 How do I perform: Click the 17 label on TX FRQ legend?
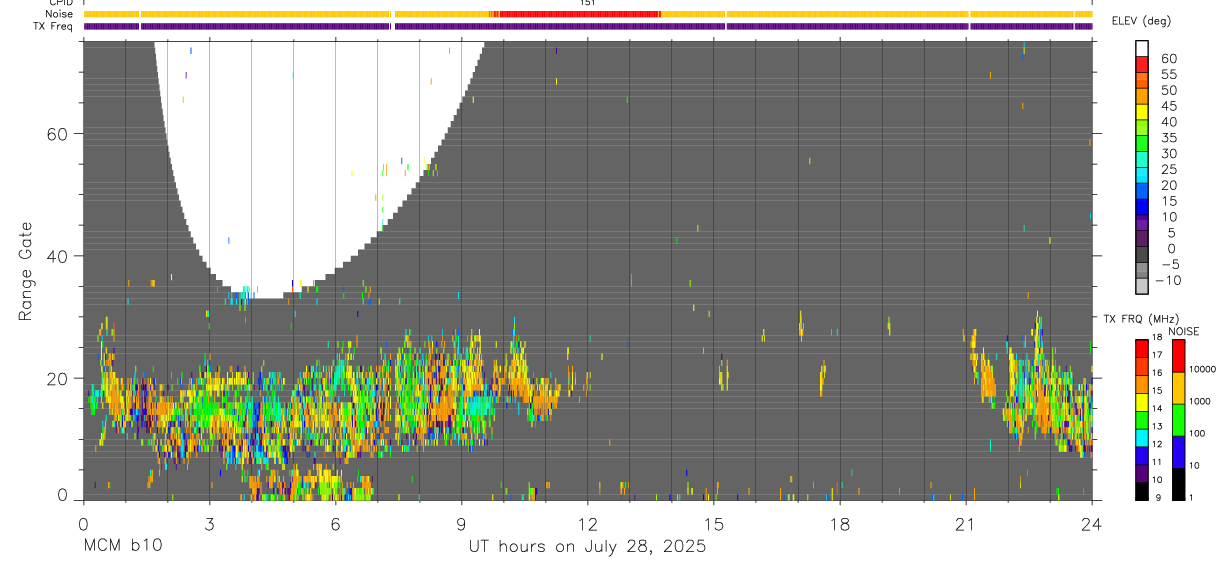click(x=1158, y=355)
